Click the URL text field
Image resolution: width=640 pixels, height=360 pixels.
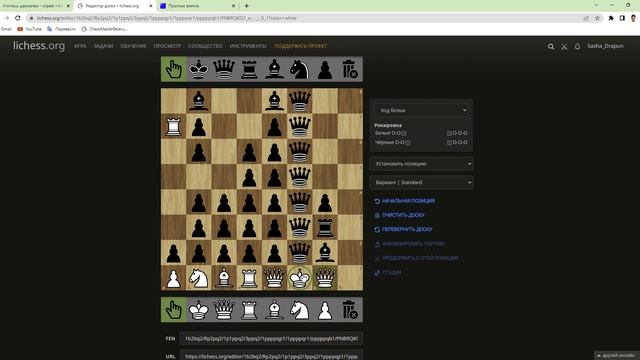coord(271,356)
